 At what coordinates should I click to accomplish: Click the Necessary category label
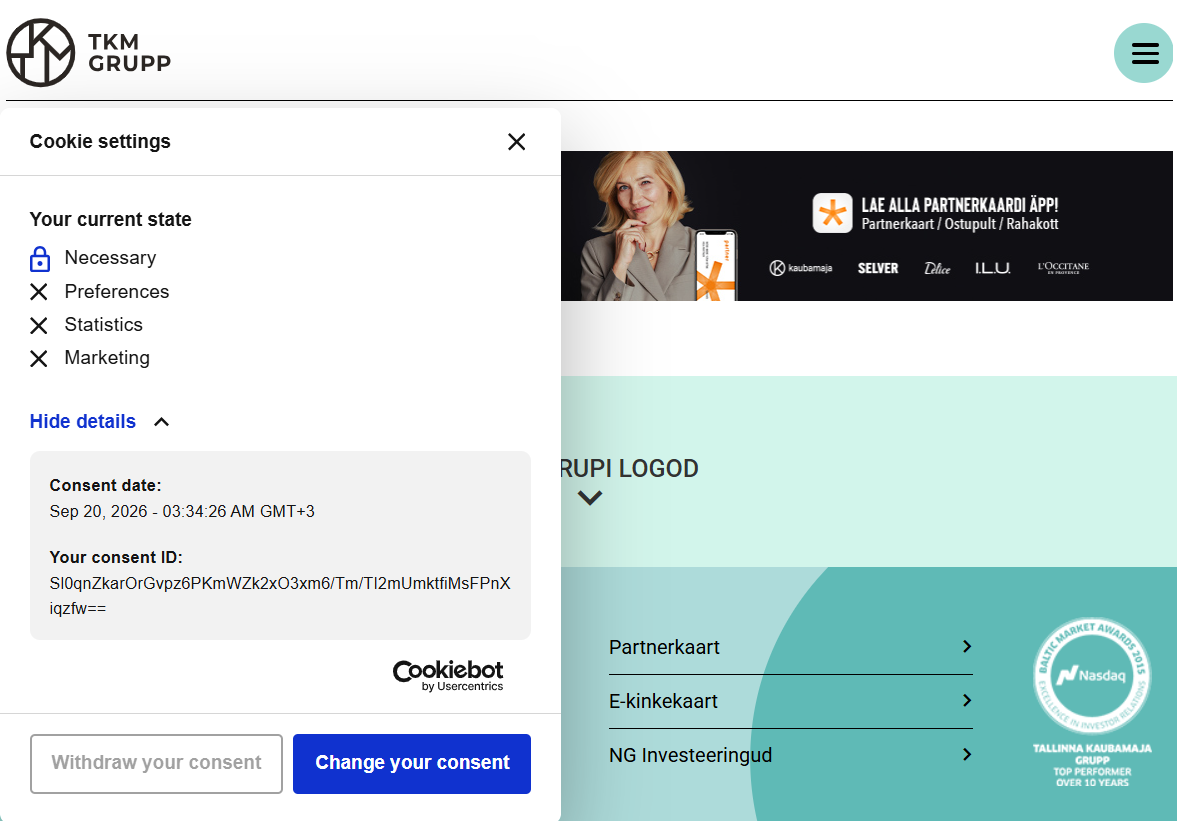[110, 257]
